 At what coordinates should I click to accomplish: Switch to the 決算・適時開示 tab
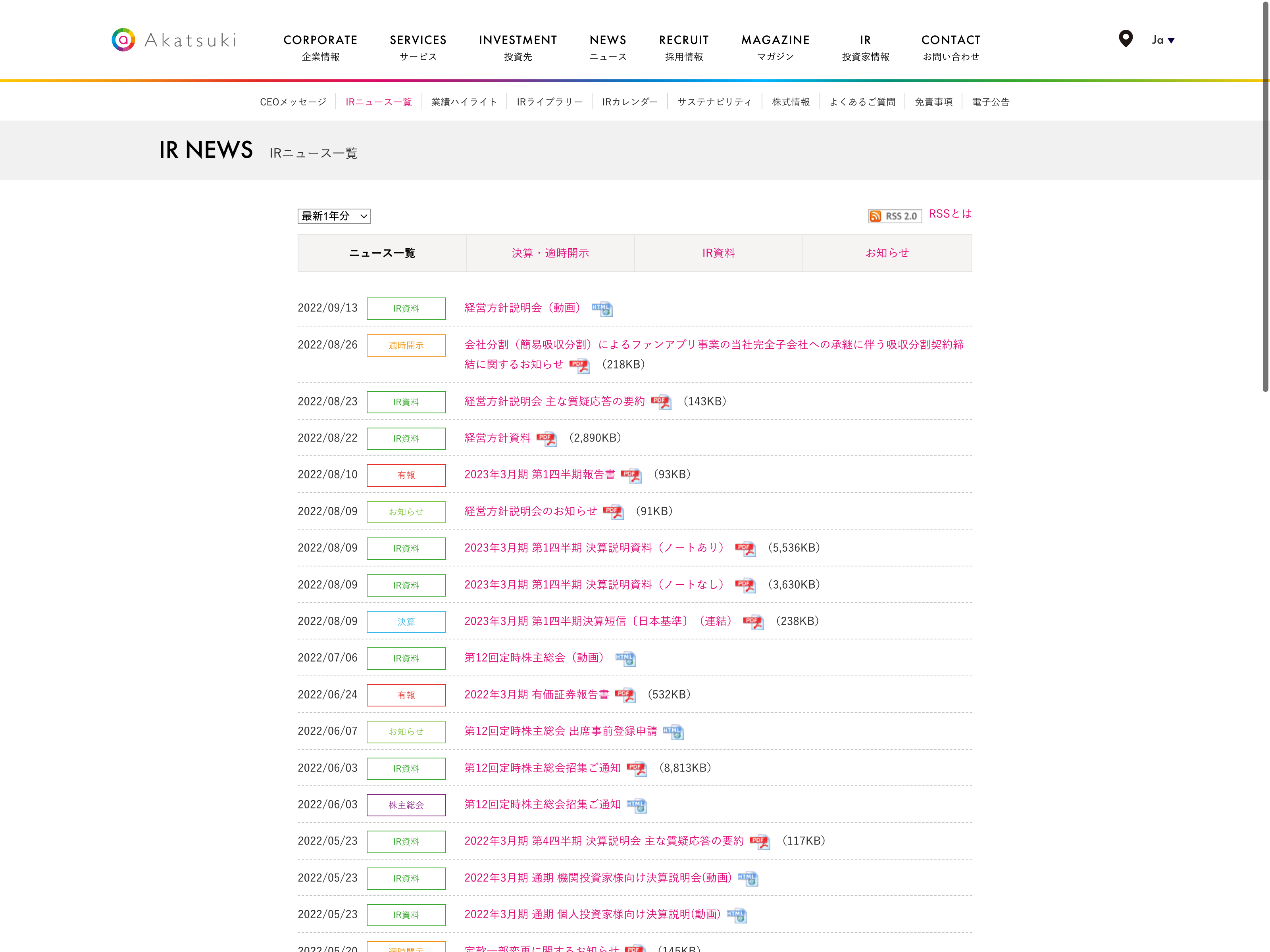coord(550,253)
